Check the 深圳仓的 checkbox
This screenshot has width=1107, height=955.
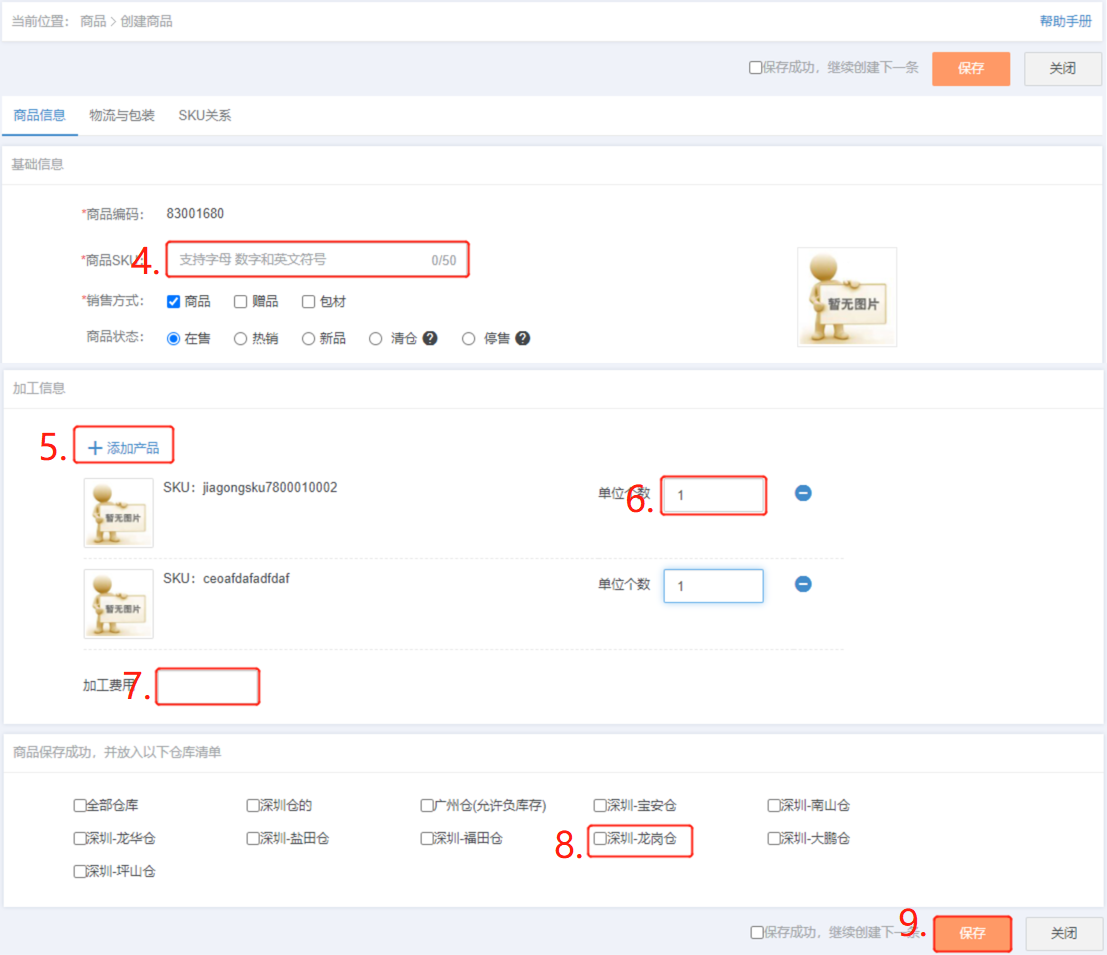click(253, 805)
